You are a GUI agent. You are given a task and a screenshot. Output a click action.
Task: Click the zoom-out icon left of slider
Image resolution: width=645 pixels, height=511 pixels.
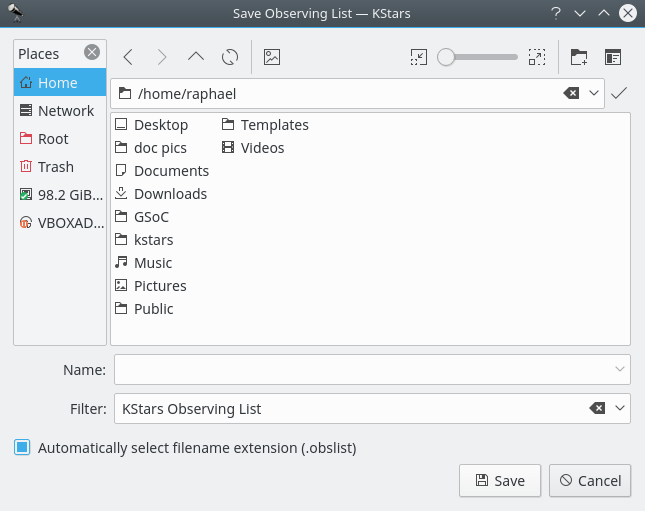tap(418, 58)
